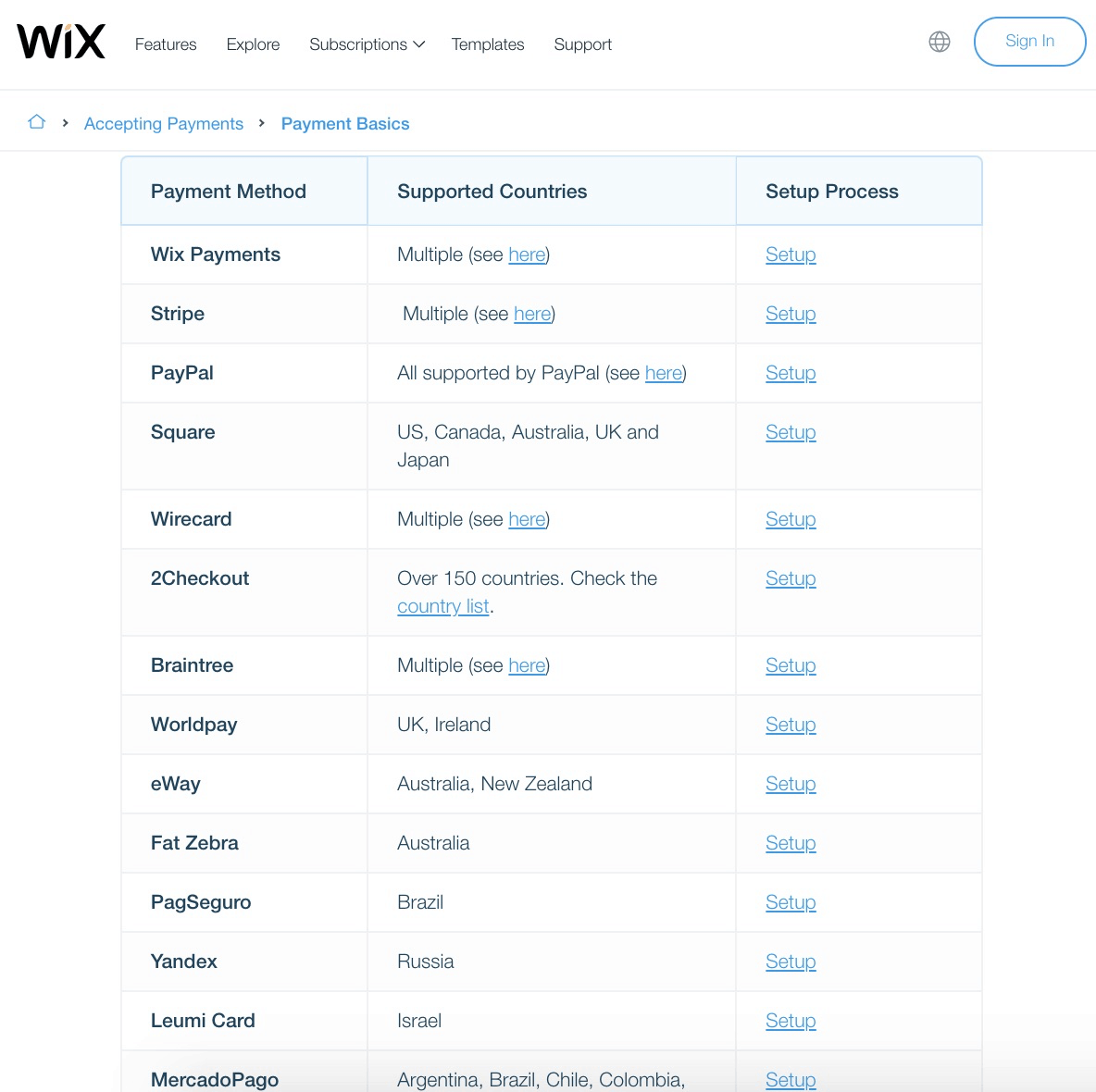Open Setup link for Wix Payments
This screenshot has height=1092, width=1096.
pos(791,254)
